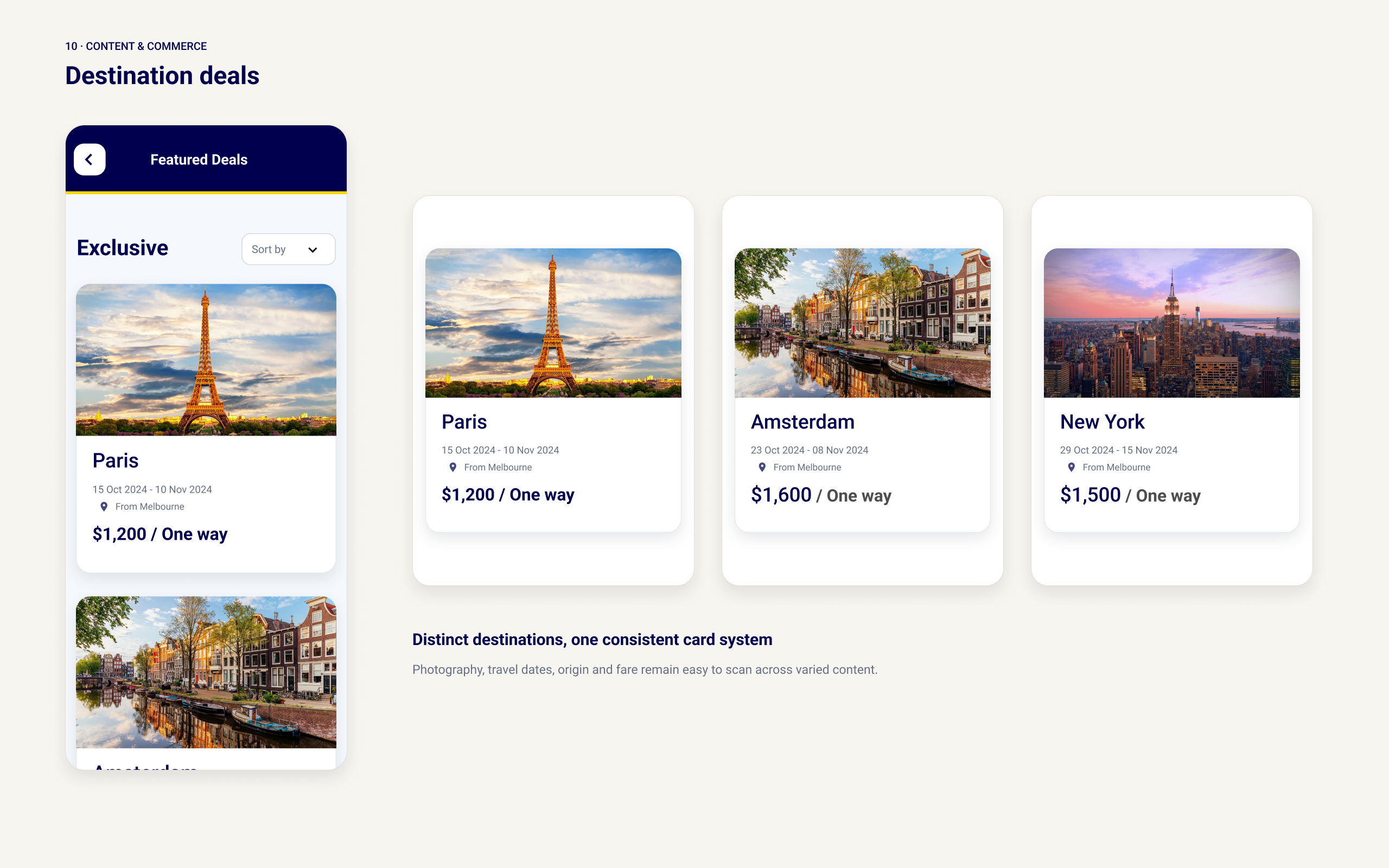The image size is (1389, 868).
Task: Click the "Paris" title in the phone mockup
Action: (x=116, y=461)
